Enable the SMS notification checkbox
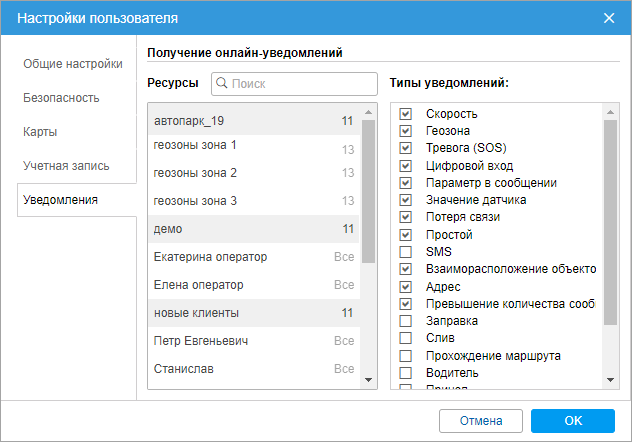Image resolution: width=632 pixels, height=442 pixels. tap(405, 252)
